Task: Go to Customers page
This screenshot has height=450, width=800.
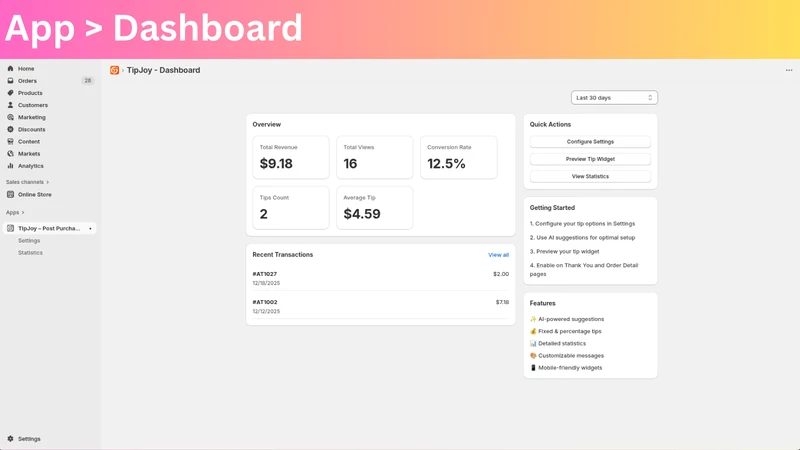Action: pos(33,105)
